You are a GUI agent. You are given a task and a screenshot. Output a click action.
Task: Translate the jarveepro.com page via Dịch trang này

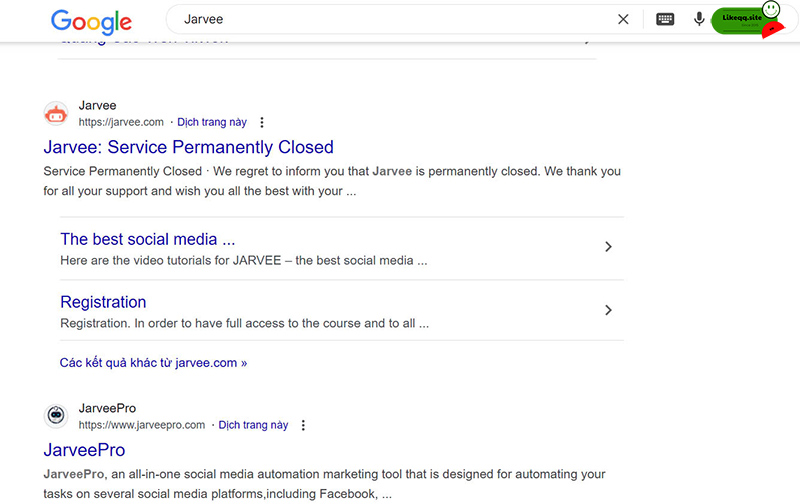coord(253,425)
